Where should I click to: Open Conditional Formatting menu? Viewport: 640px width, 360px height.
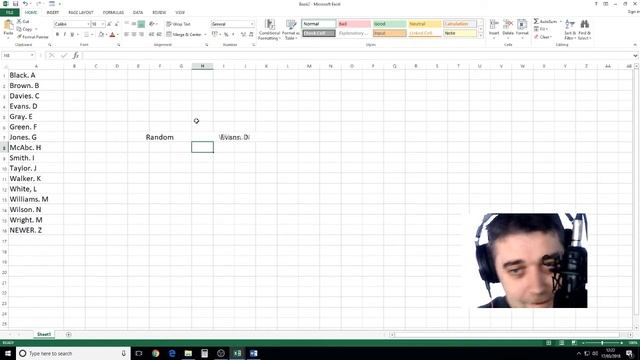[x=269, y=29]
